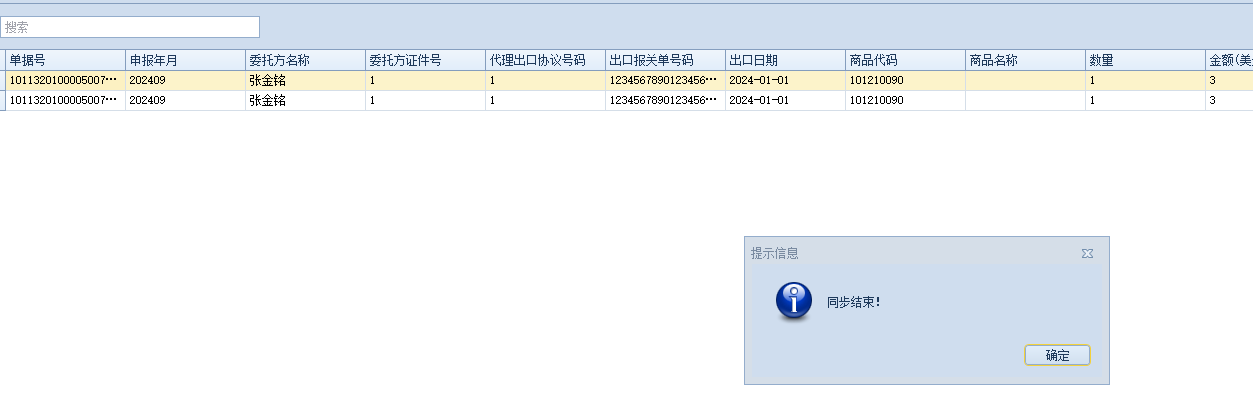Click the 委托方名称 column header

tap(306, 60)
